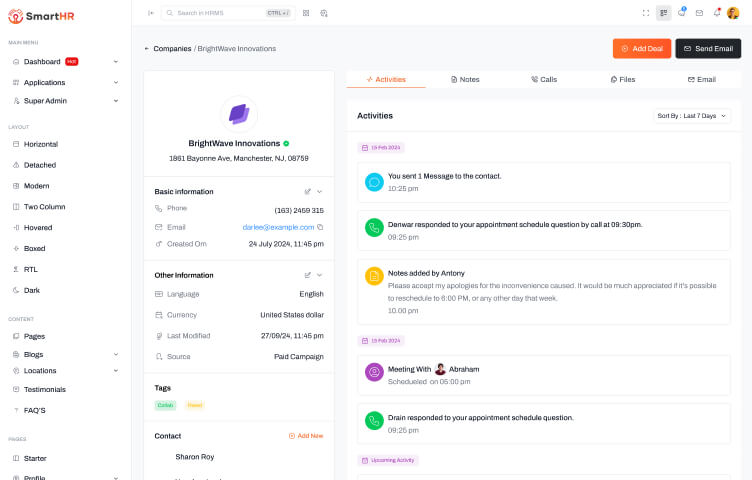The width and height of the screenshot is (752, 480).
Task: Open the darlee@example.com email link
Action: tap(278, 227)
